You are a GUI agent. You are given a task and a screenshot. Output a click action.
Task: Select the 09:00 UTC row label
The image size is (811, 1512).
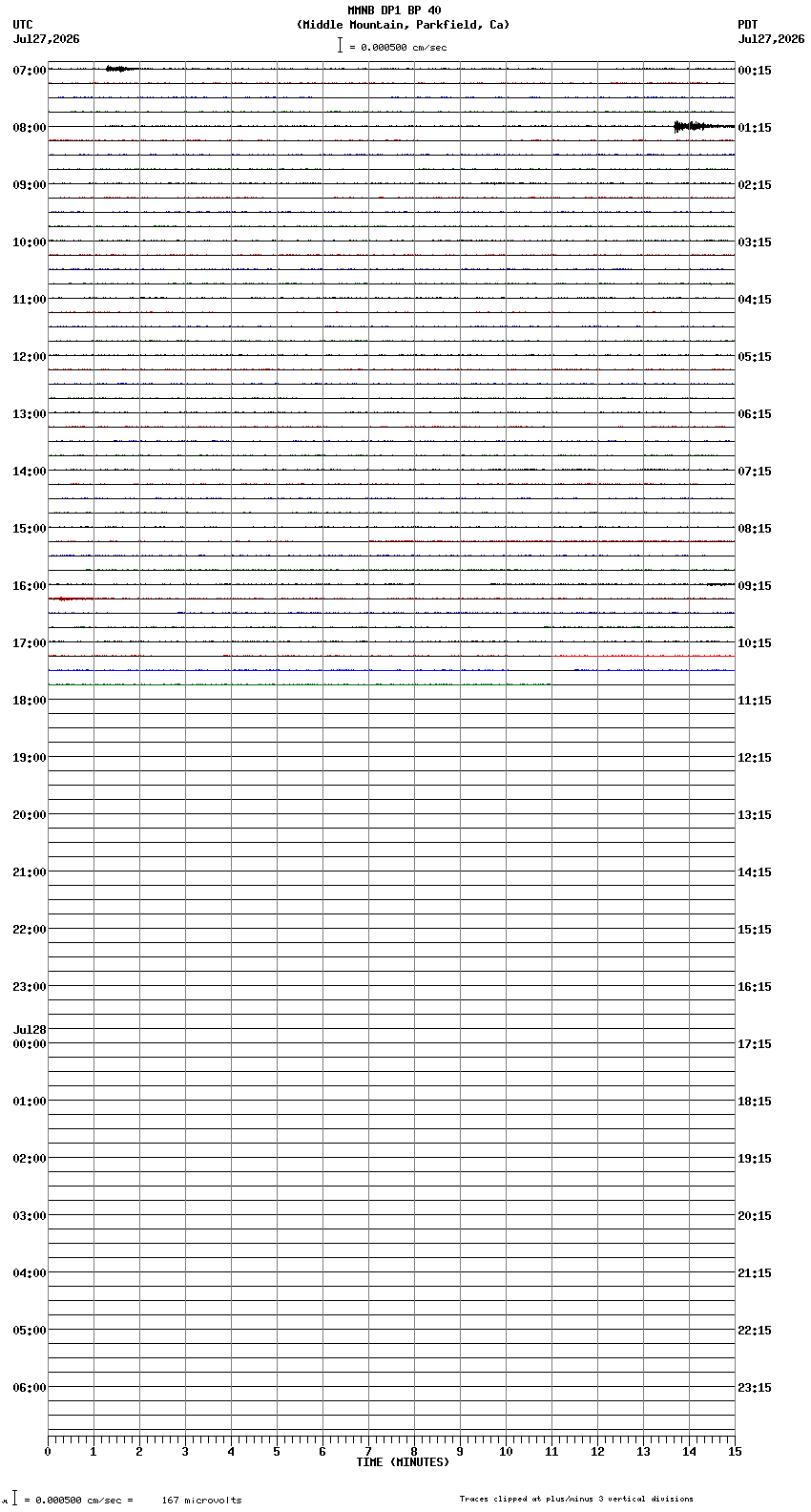pyautogui.click(x=30, y=185)
